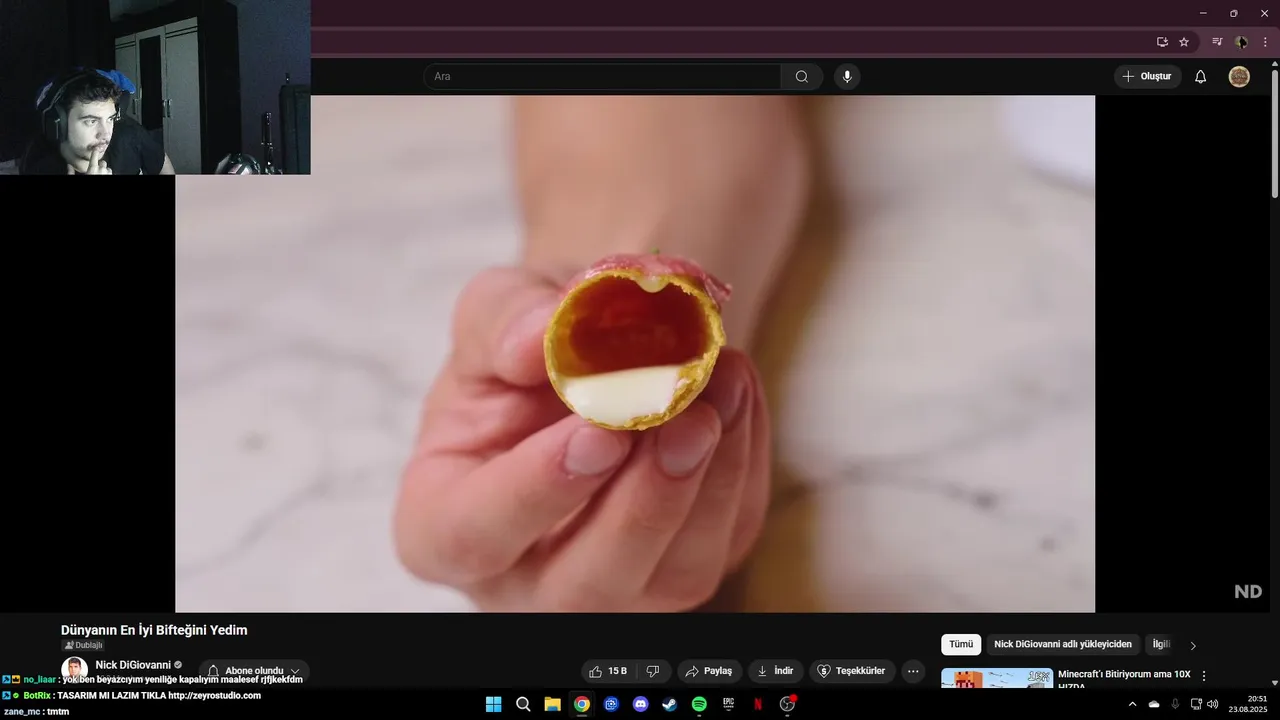Focus the Ara search field
The width and height of the screenshot is (1280, 720).
602,77
